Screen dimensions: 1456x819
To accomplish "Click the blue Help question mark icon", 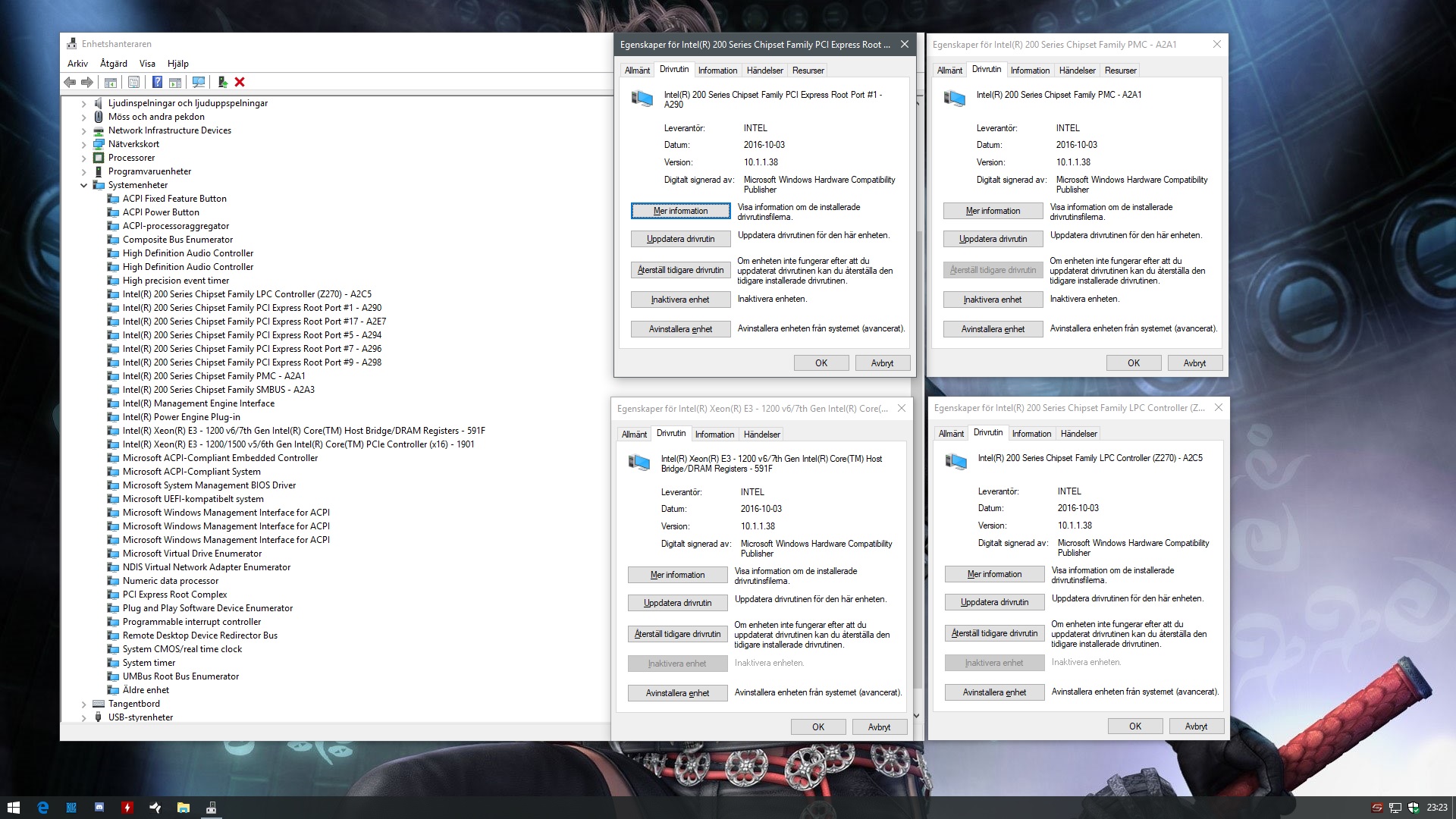I will (x=157, y=82).
